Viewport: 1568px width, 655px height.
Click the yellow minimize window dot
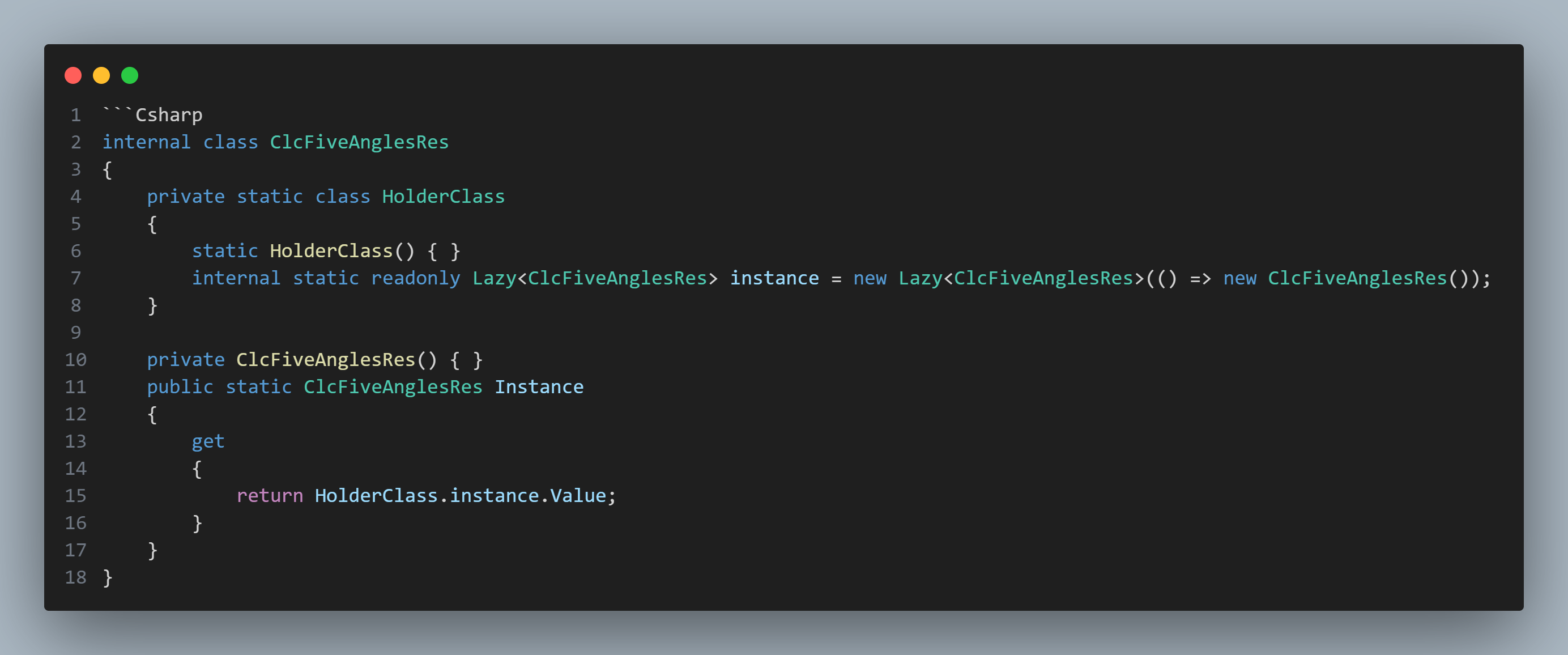[101, 75]
